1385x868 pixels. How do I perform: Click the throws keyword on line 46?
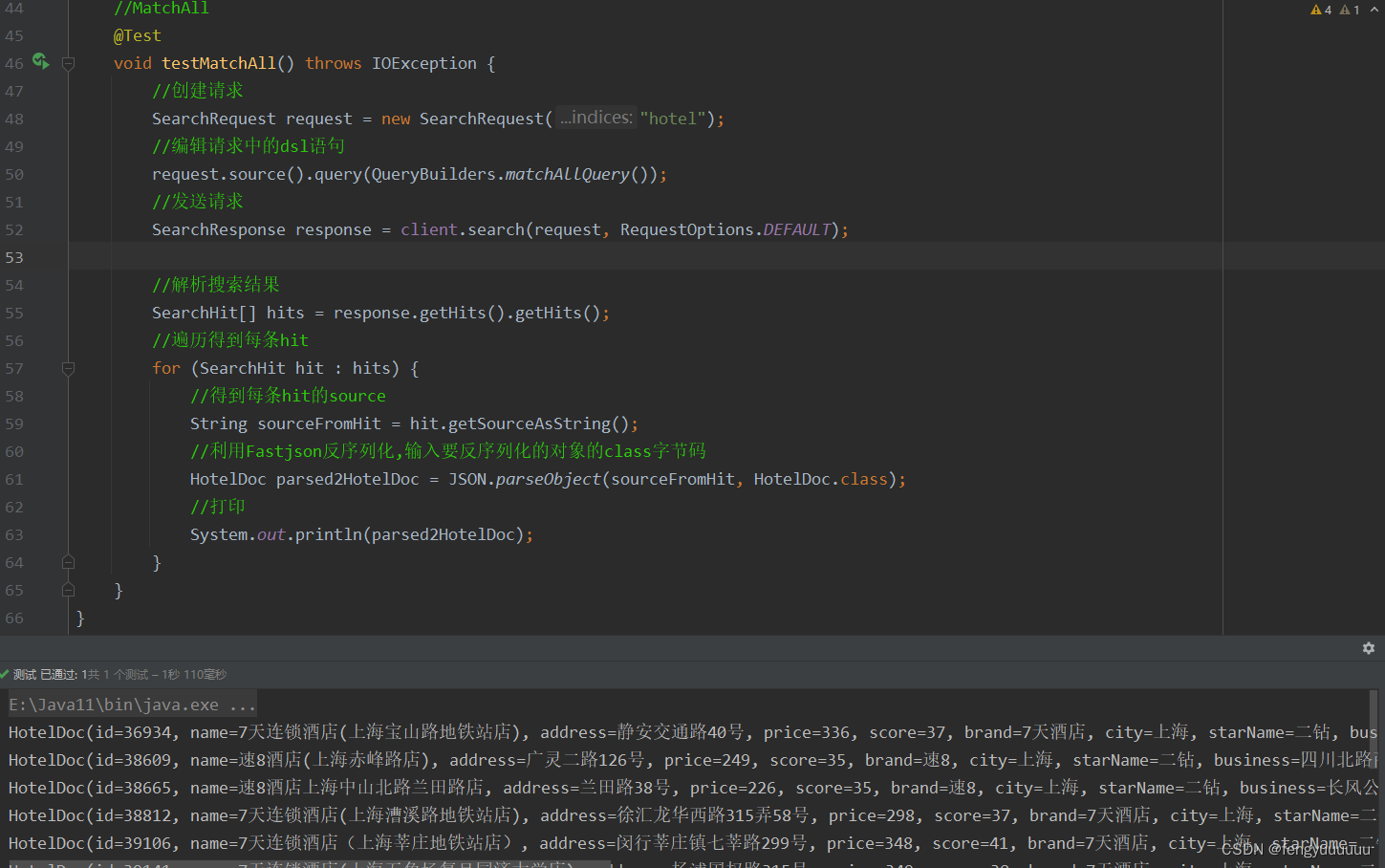tap(334, 63)
